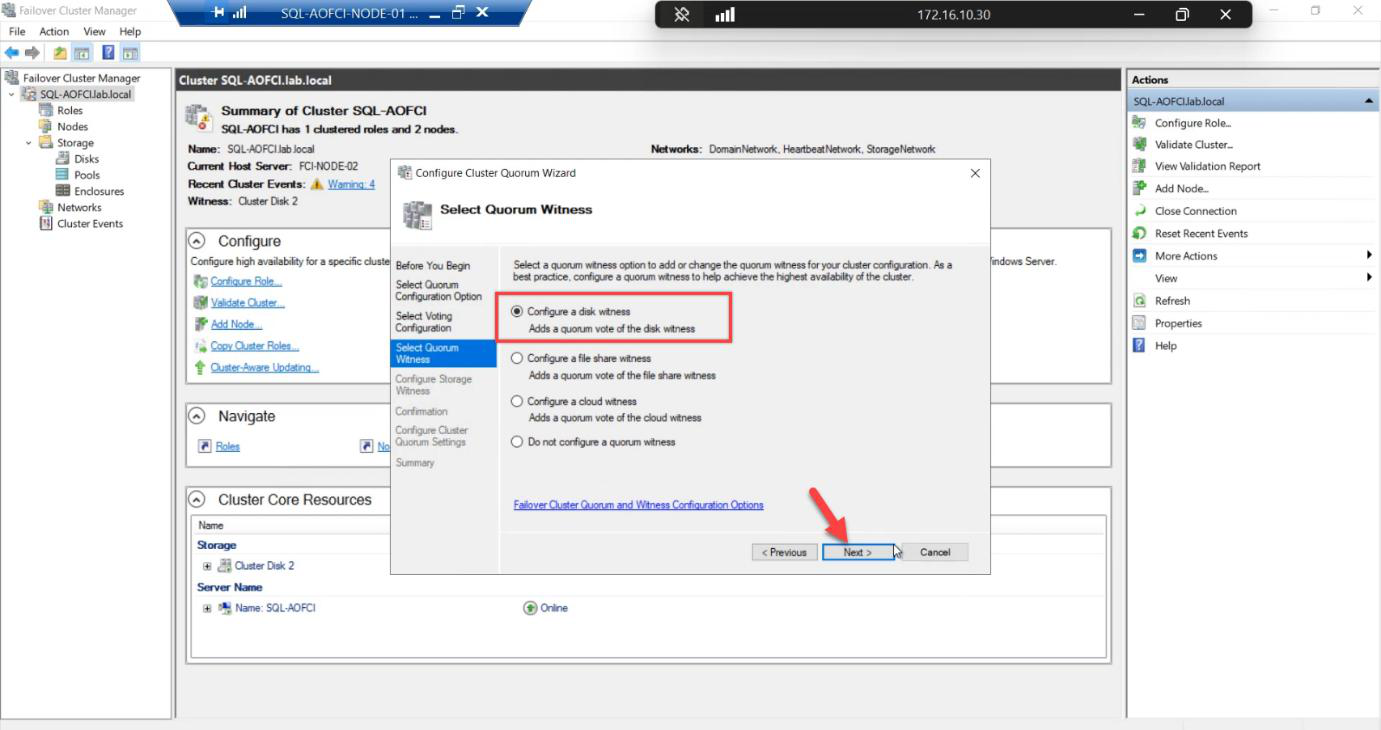
Task: Click the Forward arrow in the toolbar
Action: pyautogui.click(x=32, y=53)
